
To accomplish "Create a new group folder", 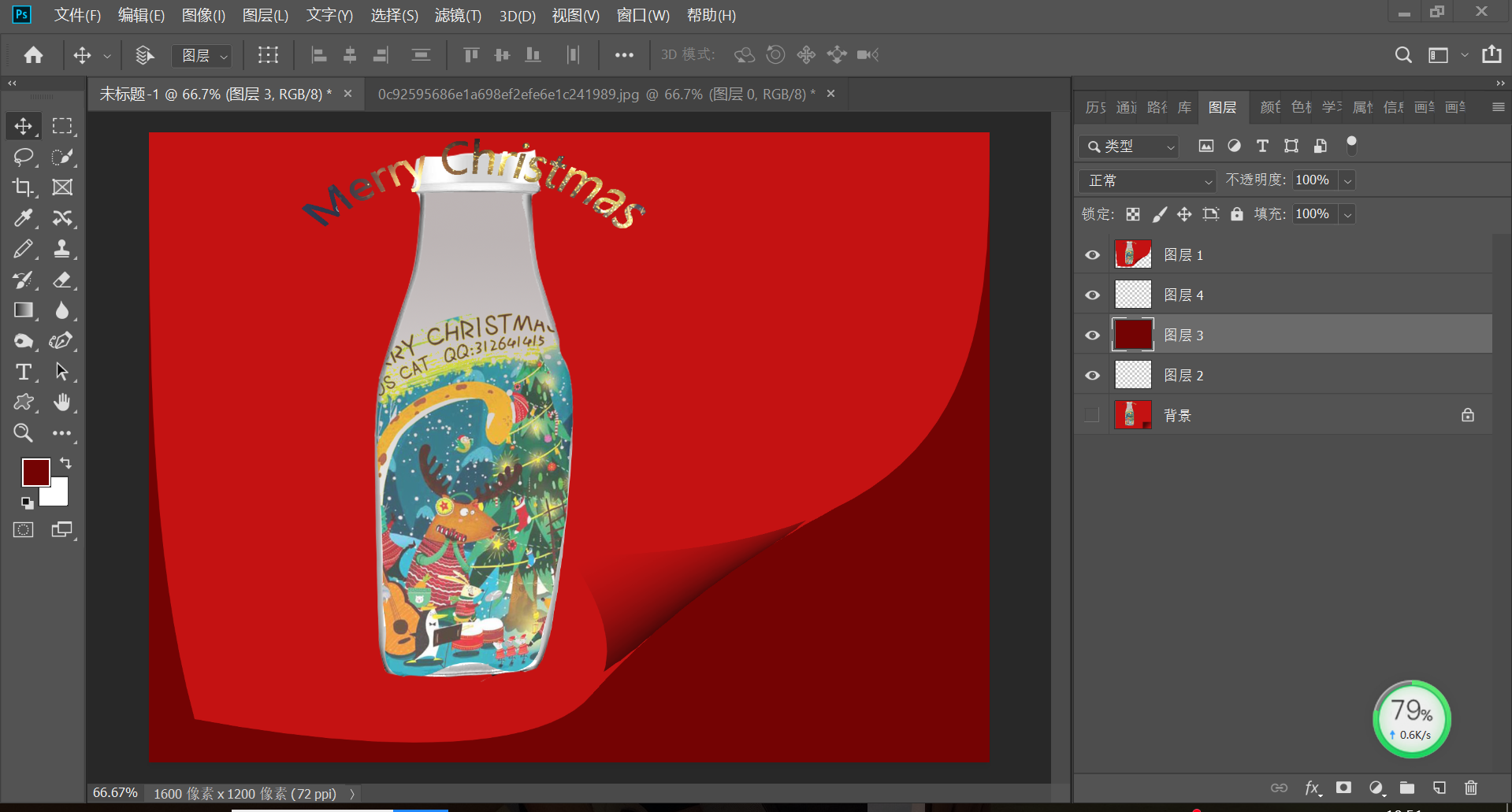I will tap(1407, 788).
